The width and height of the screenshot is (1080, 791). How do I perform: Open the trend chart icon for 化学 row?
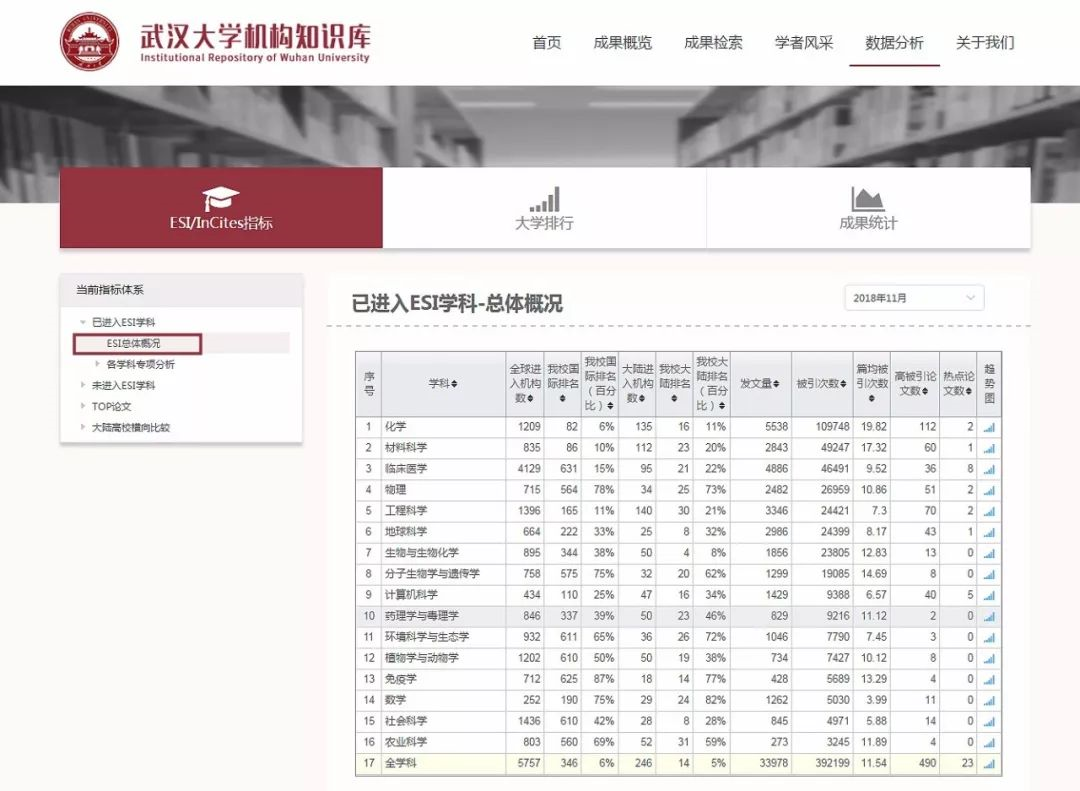pyautogui.click(x=989, y=426)
